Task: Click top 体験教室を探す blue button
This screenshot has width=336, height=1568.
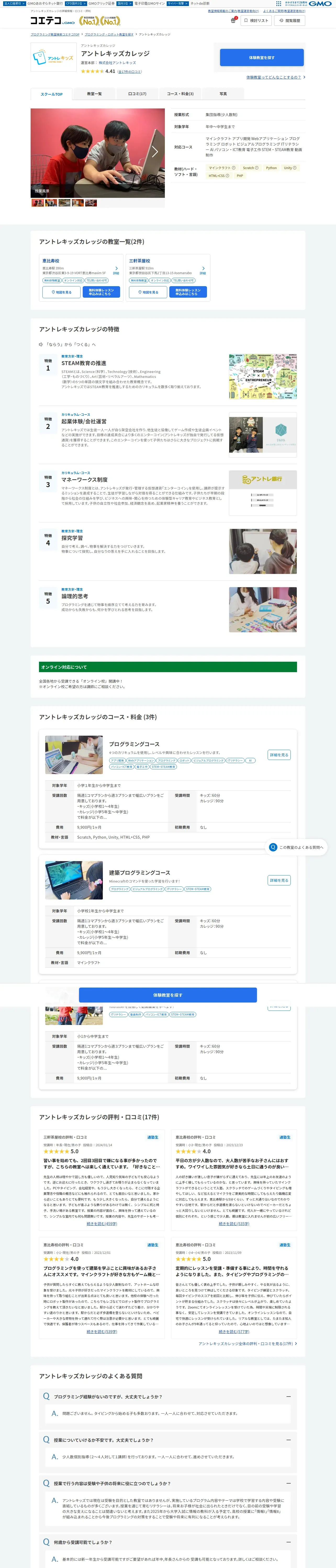Action: click(262, 58)
